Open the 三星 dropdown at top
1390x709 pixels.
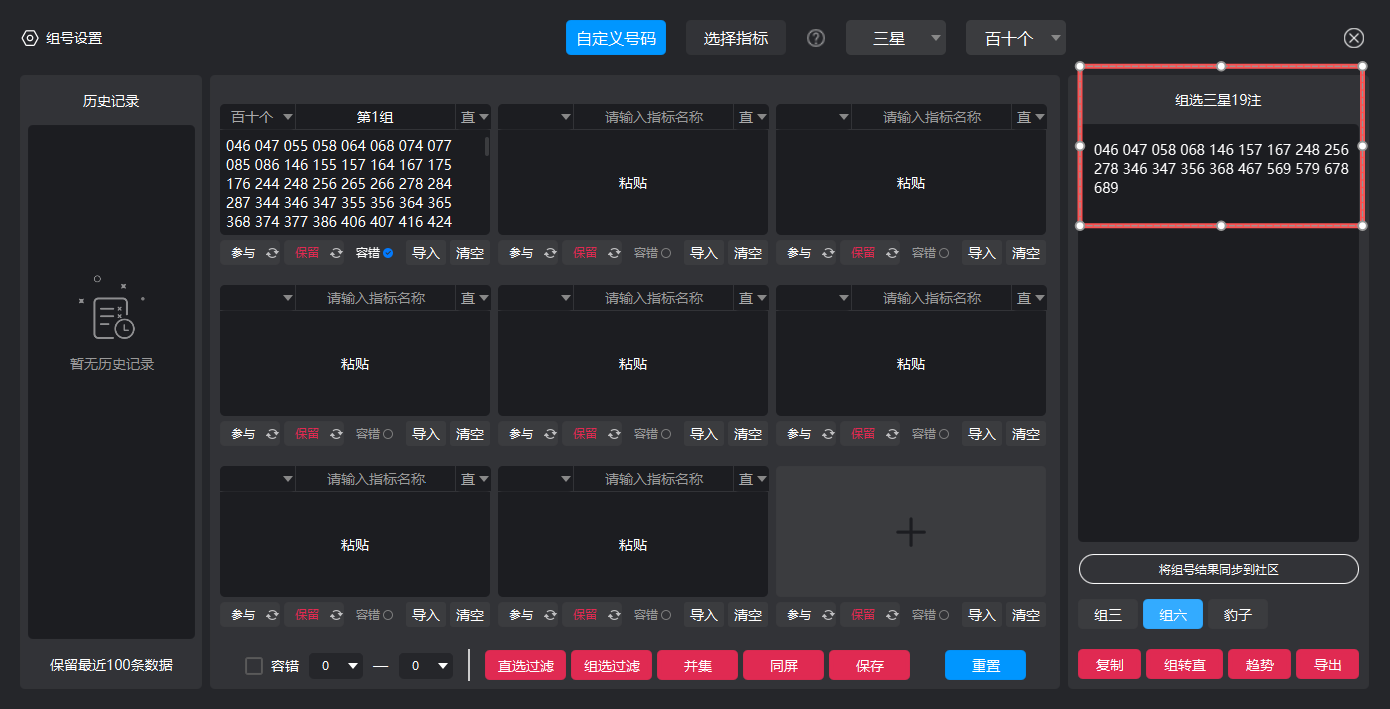point(895,38)
